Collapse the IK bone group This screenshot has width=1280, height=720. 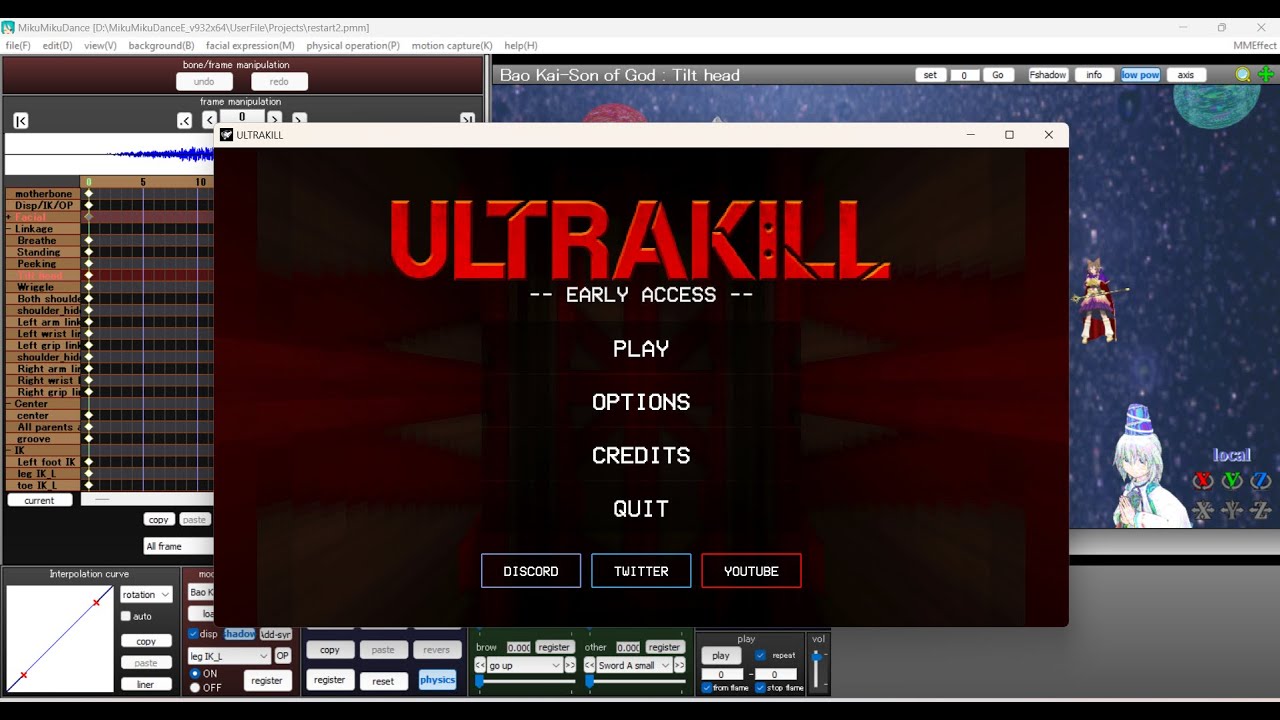point(9,451)
